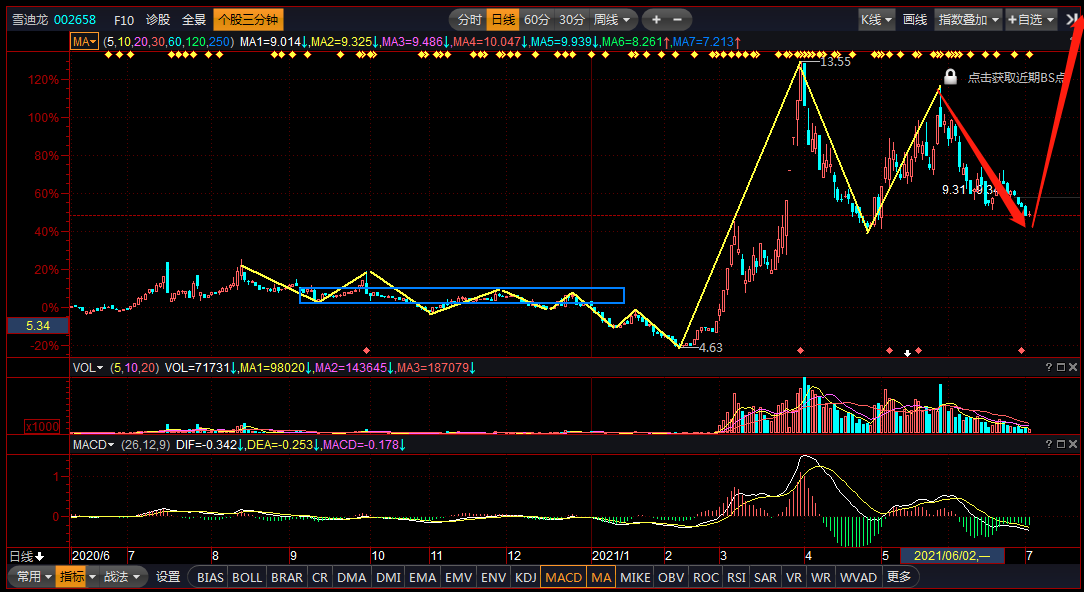This screenshot has height=592, width=1084.
Task: Click the lock icon for BS points
Action: pos(951,77)
